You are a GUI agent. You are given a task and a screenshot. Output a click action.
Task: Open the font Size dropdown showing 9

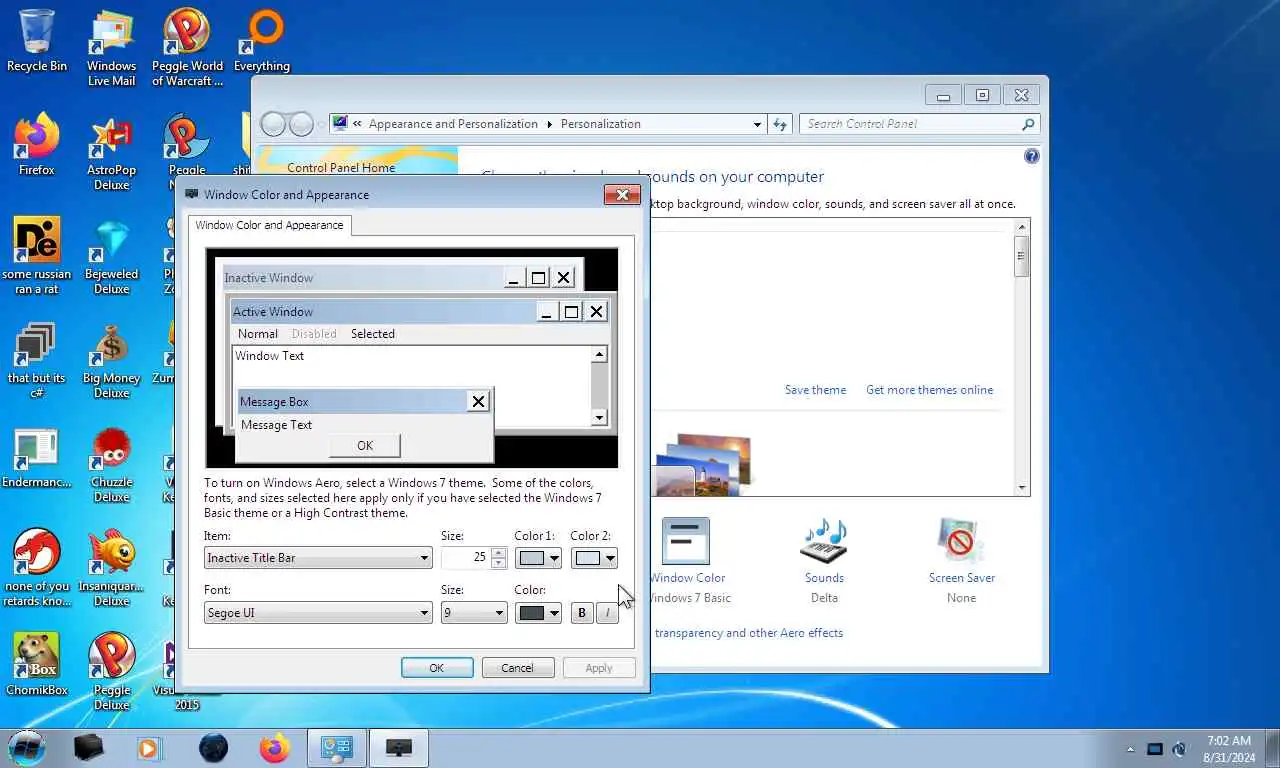tap(474, 613)
